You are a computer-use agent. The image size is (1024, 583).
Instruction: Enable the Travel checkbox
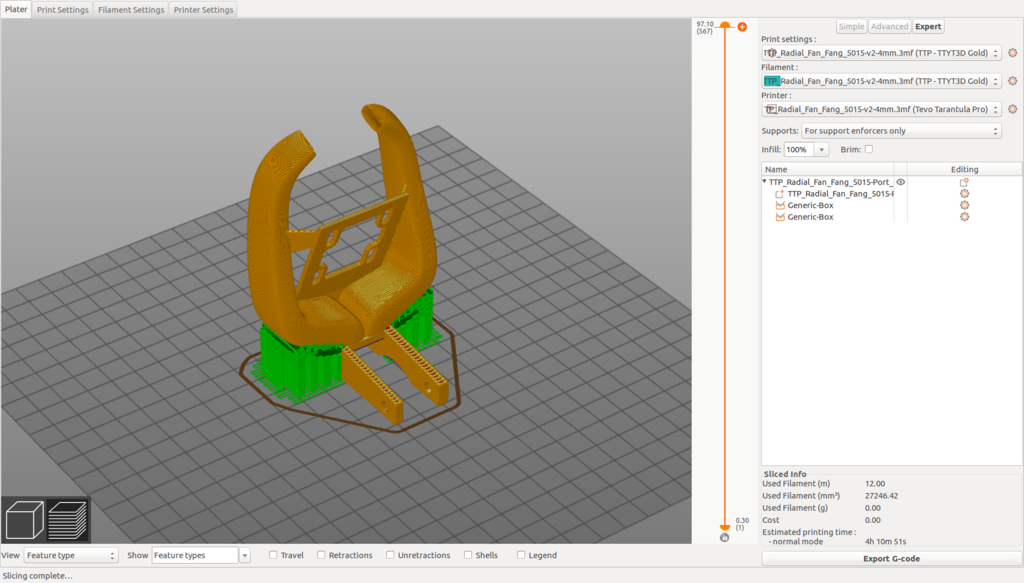273,555
